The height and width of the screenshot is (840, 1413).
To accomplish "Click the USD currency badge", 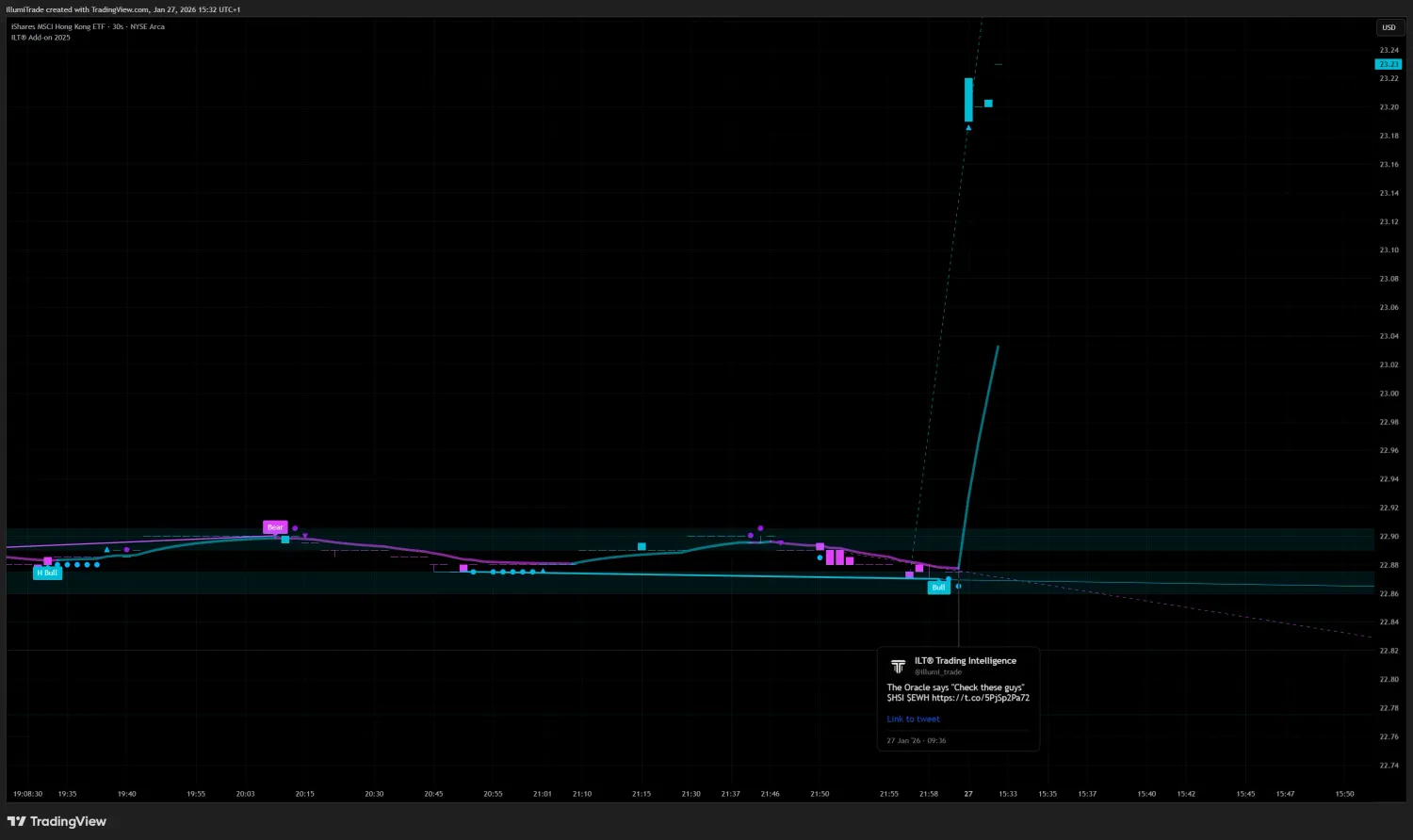I will (1389, 27).
